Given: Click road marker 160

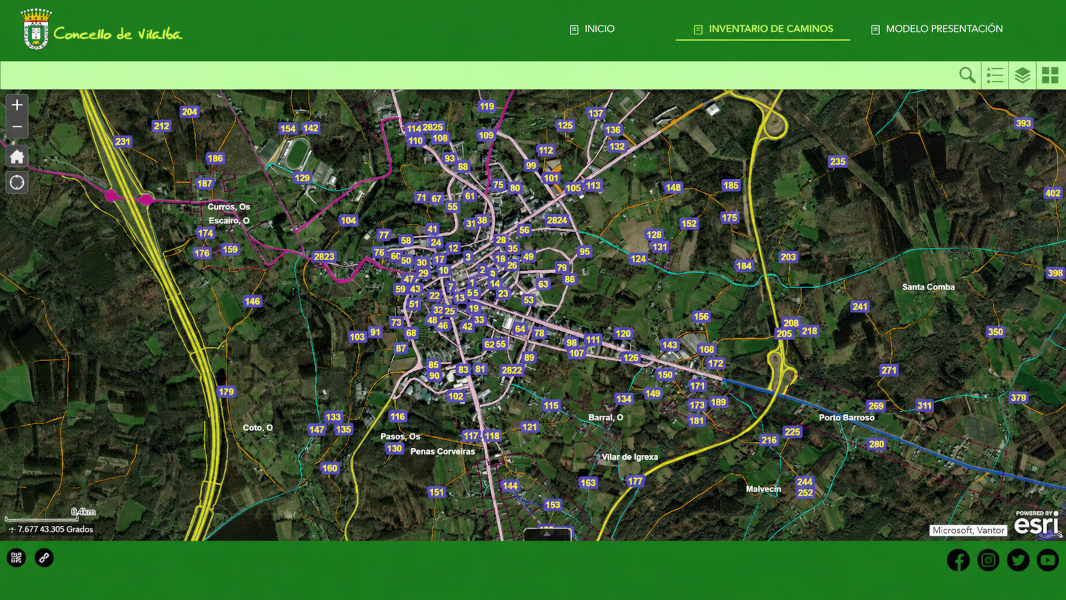Looking at the screenshot, I should (x=330, y=467).
